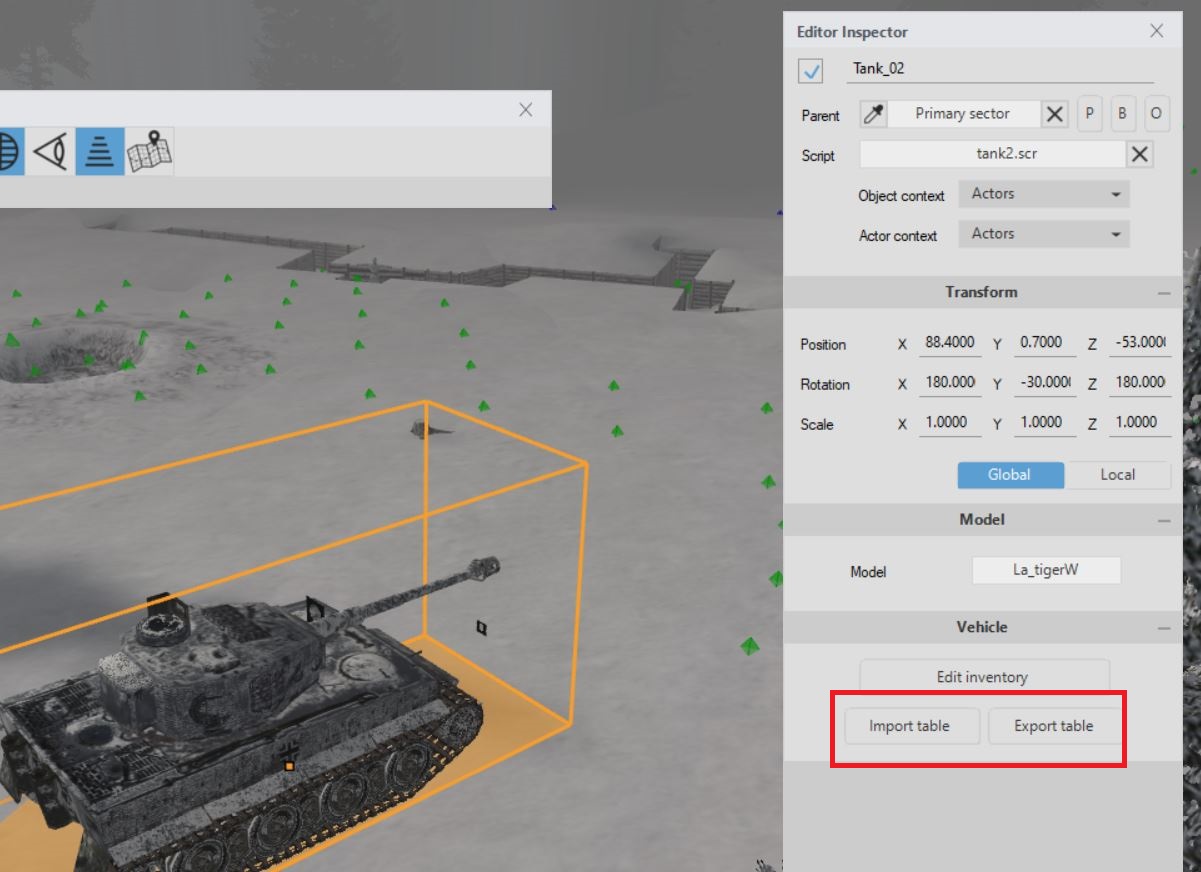Click the Edit inventory button
Viewport: 1201px width, 872px height.
984,677
